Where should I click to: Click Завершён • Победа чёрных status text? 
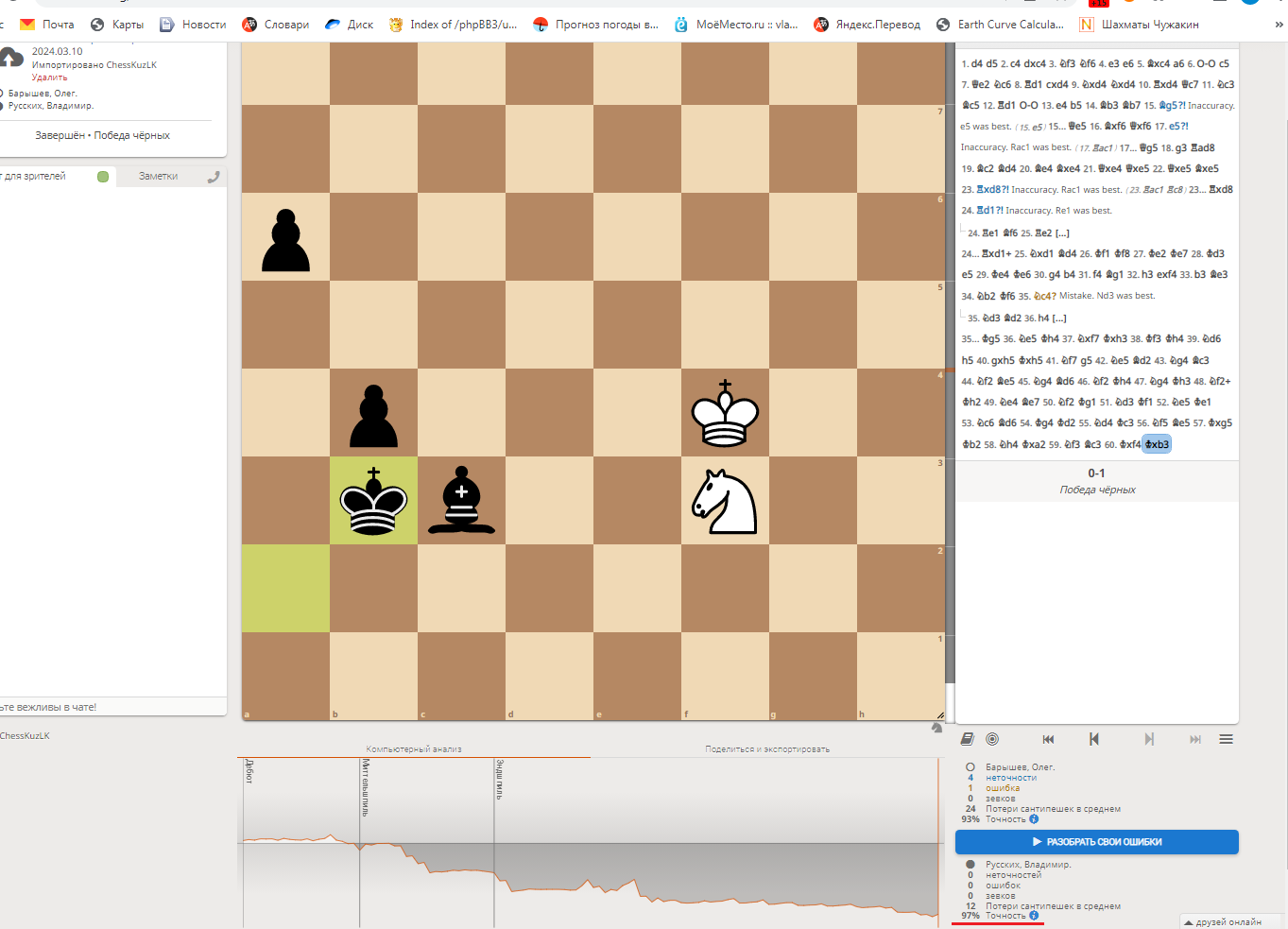pos(102,135)
